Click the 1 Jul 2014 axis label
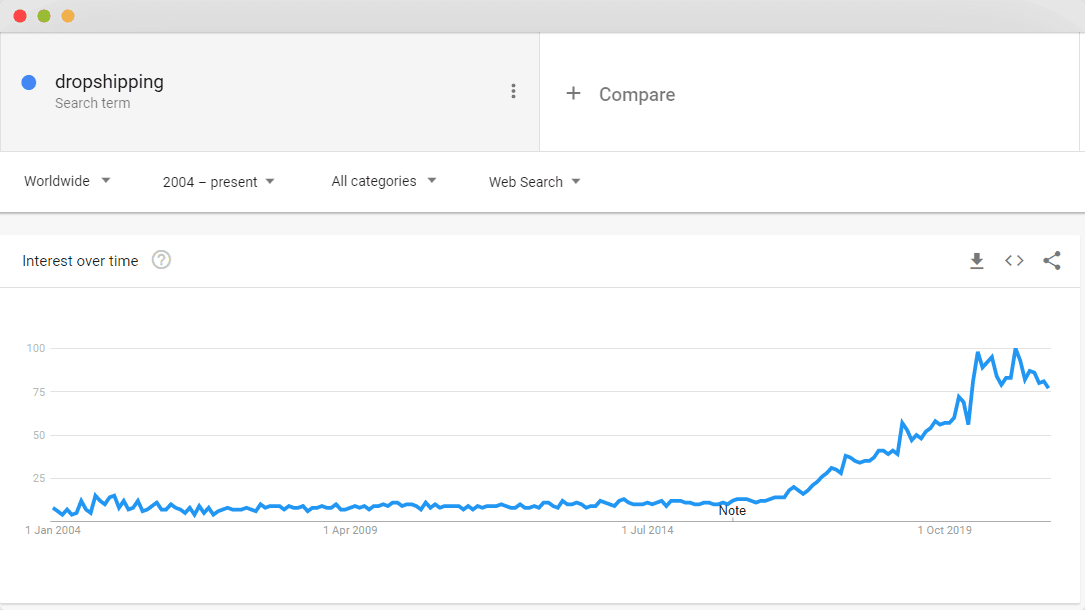Screen dimensions: 1085x610 (647, 530)
